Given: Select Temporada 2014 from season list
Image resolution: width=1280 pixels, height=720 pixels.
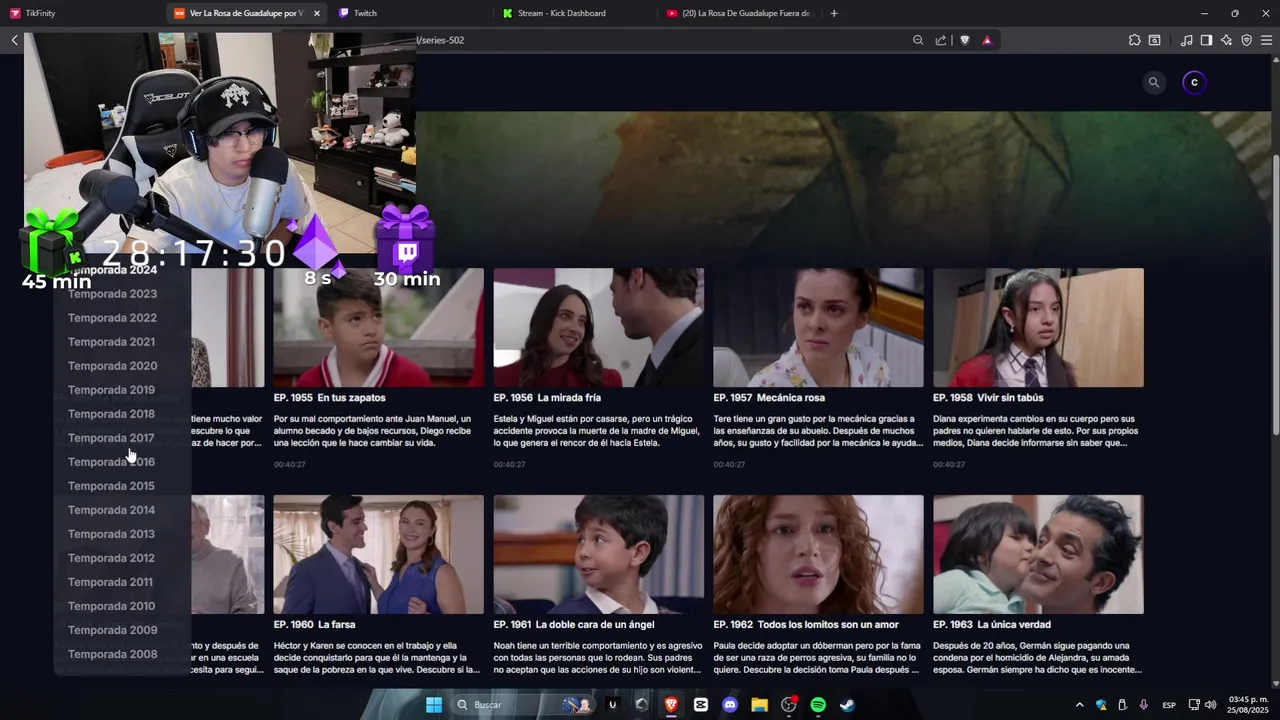Looking at the screenshot, I should point(112,510).
